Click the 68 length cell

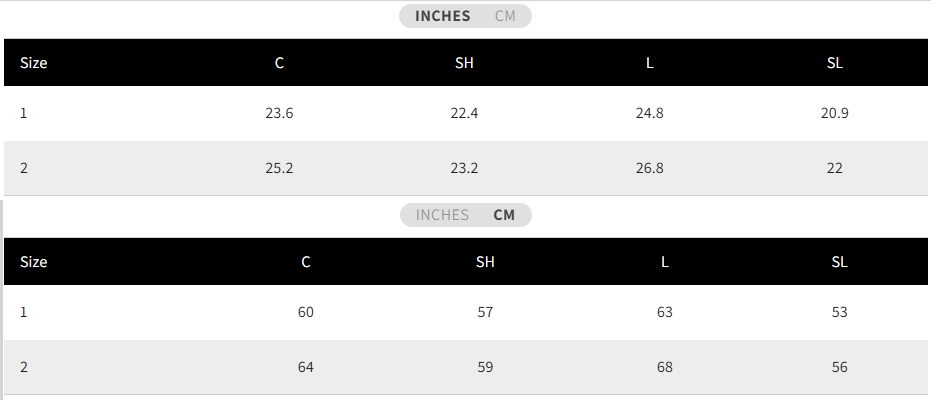coord(664,367)
